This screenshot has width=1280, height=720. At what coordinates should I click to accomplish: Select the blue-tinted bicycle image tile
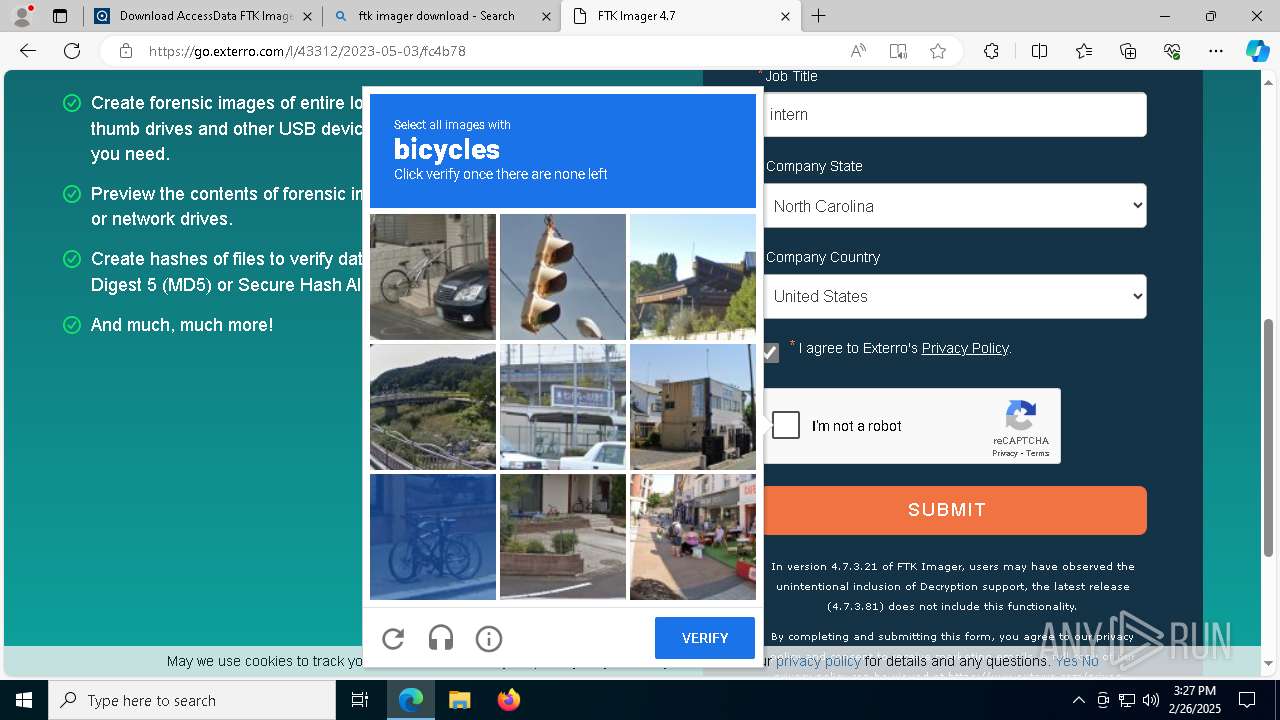click(x=433, y=537)
